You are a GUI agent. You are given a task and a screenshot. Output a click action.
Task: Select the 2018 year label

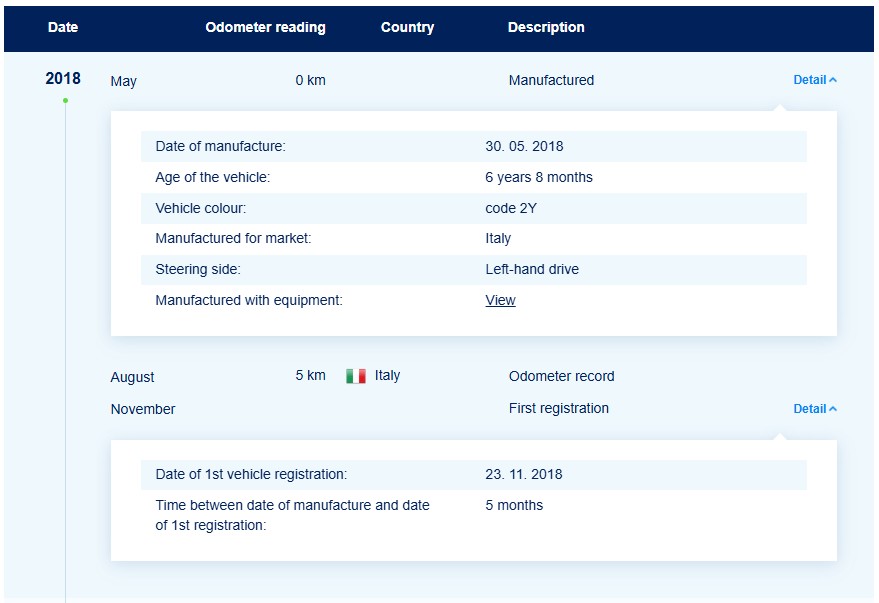[63, 78]
